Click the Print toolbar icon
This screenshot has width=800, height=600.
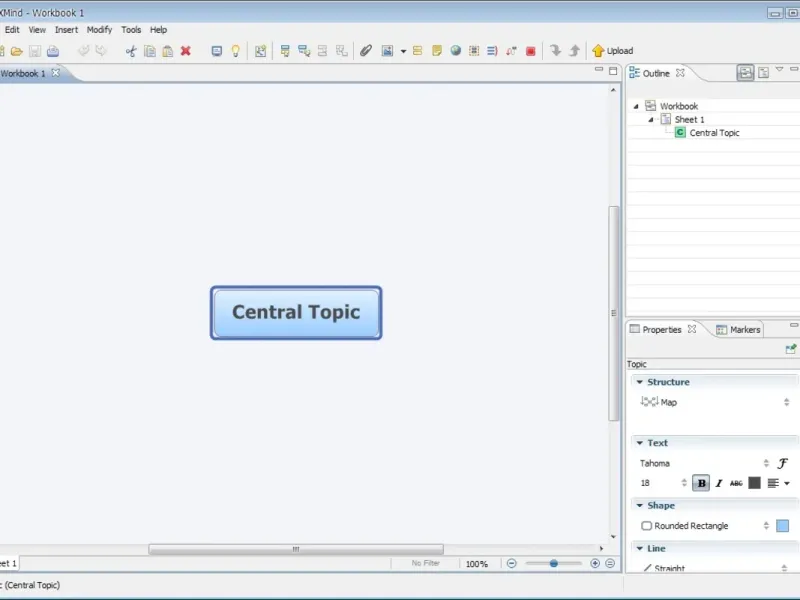point(53,51)
